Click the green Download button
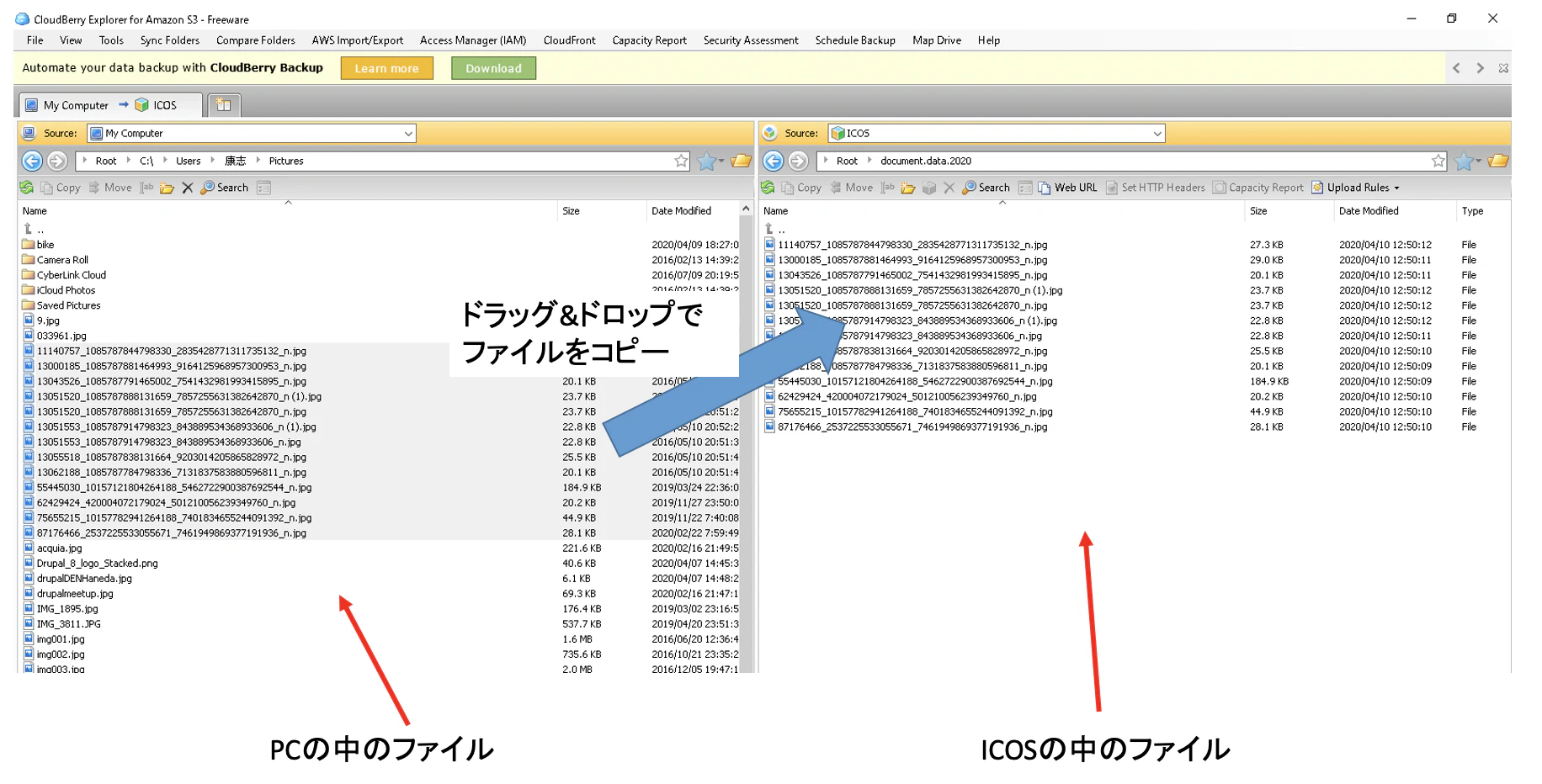The width and height of the screenshot is (1542, 784). click(493, 68)
